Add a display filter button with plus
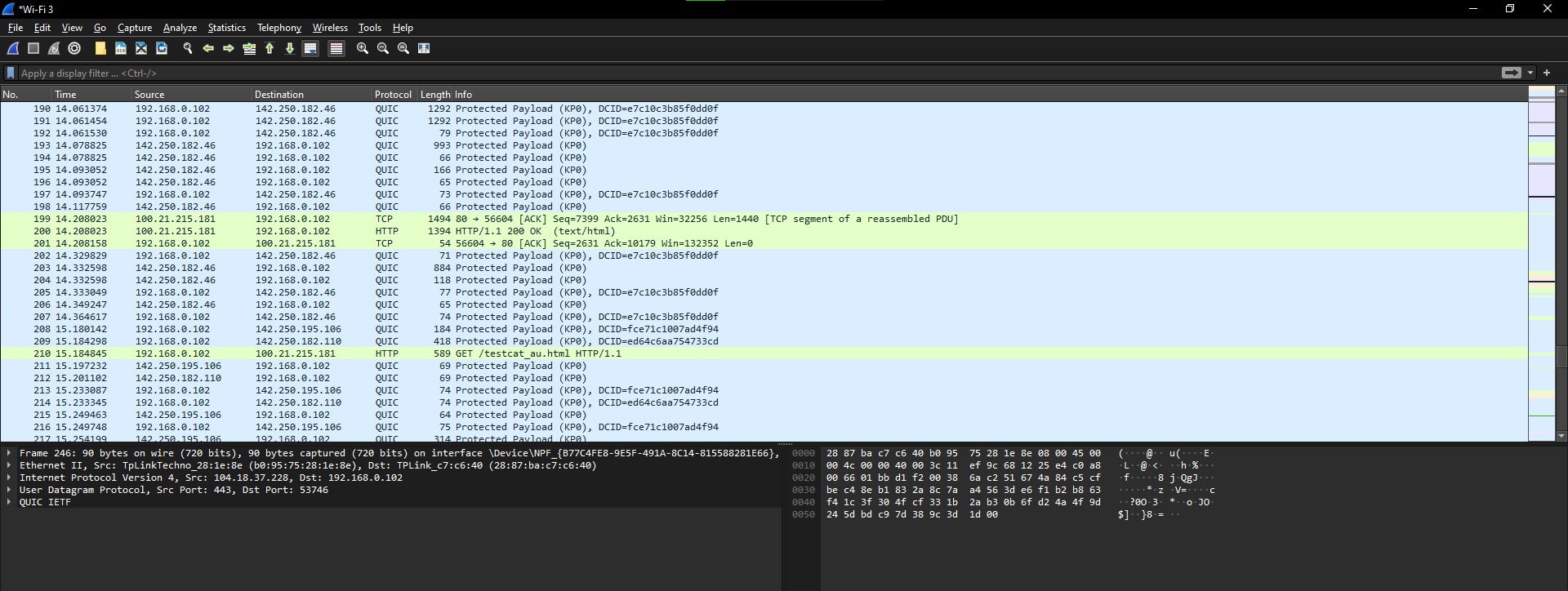This screenshot has width=1568, height=591. [x=1547, y=73]
